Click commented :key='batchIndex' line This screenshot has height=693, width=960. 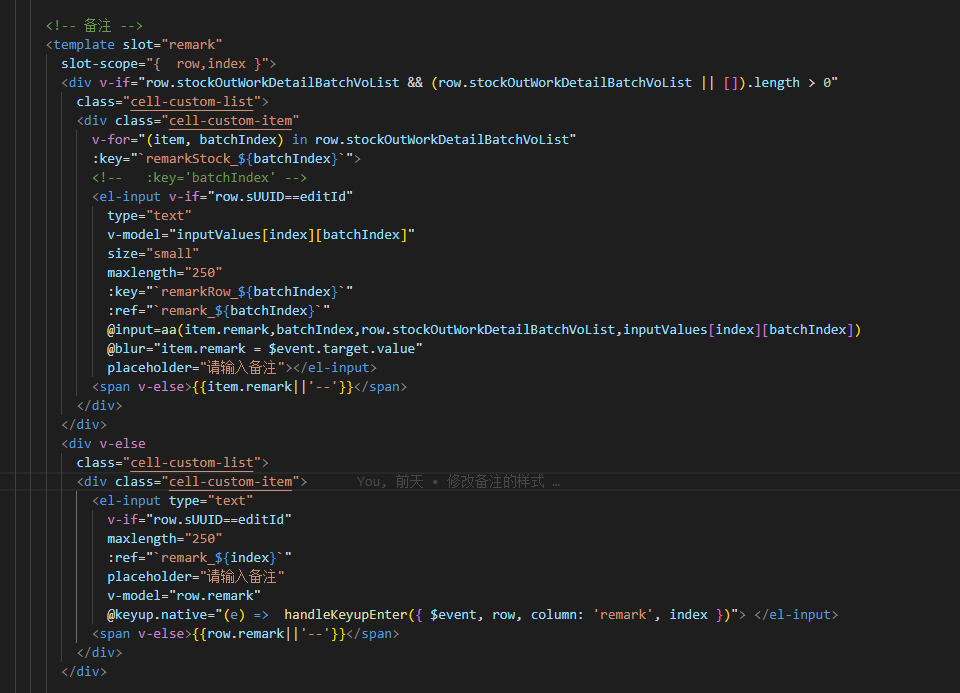coord(199,178)
